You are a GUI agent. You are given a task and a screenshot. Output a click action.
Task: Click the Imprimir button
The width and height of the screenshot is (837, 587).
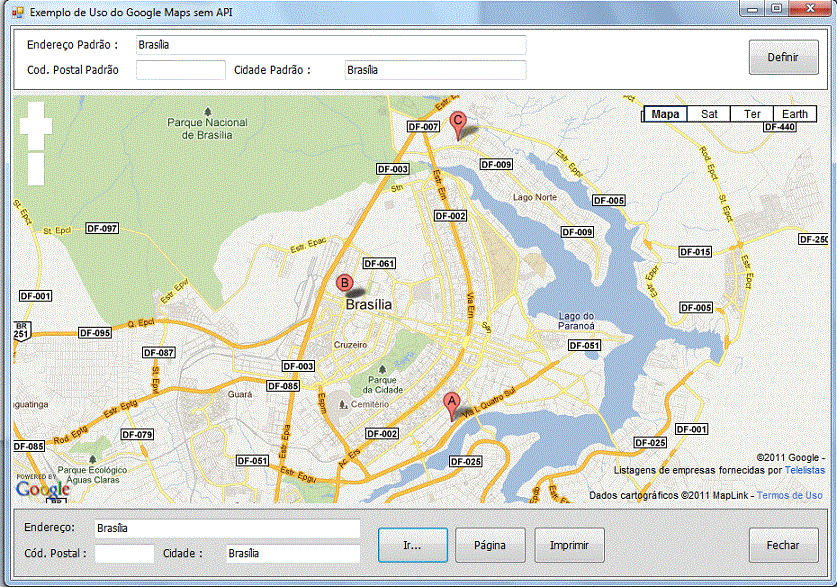click(569, 546)
